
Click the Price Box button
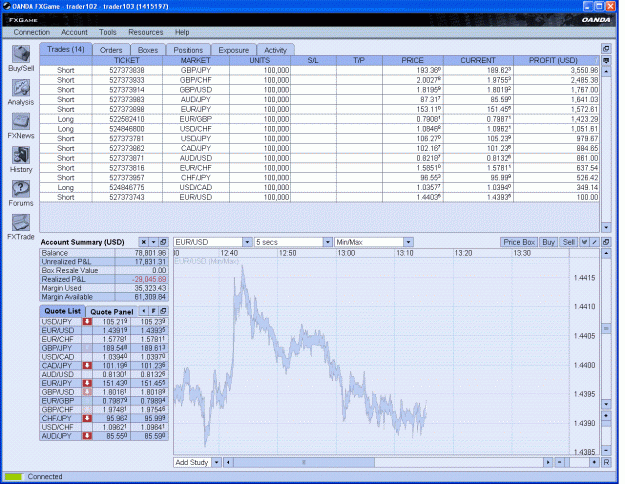(x=519, y=242)
